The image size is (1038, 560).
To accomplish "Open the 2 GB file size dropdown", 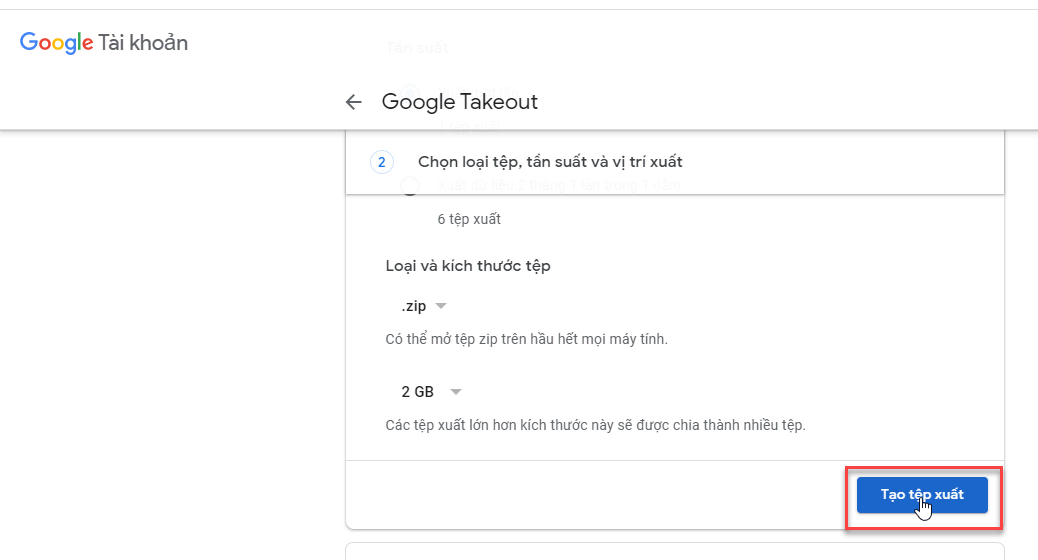I will [x=430, y=392].
